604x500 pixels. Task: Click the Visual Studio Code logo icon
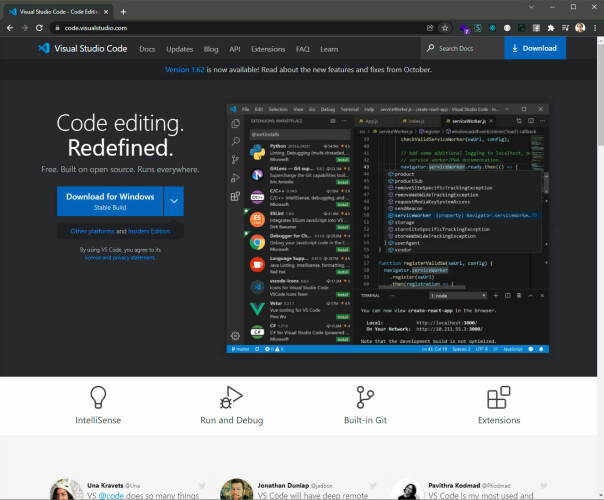(x=44, y=48)
